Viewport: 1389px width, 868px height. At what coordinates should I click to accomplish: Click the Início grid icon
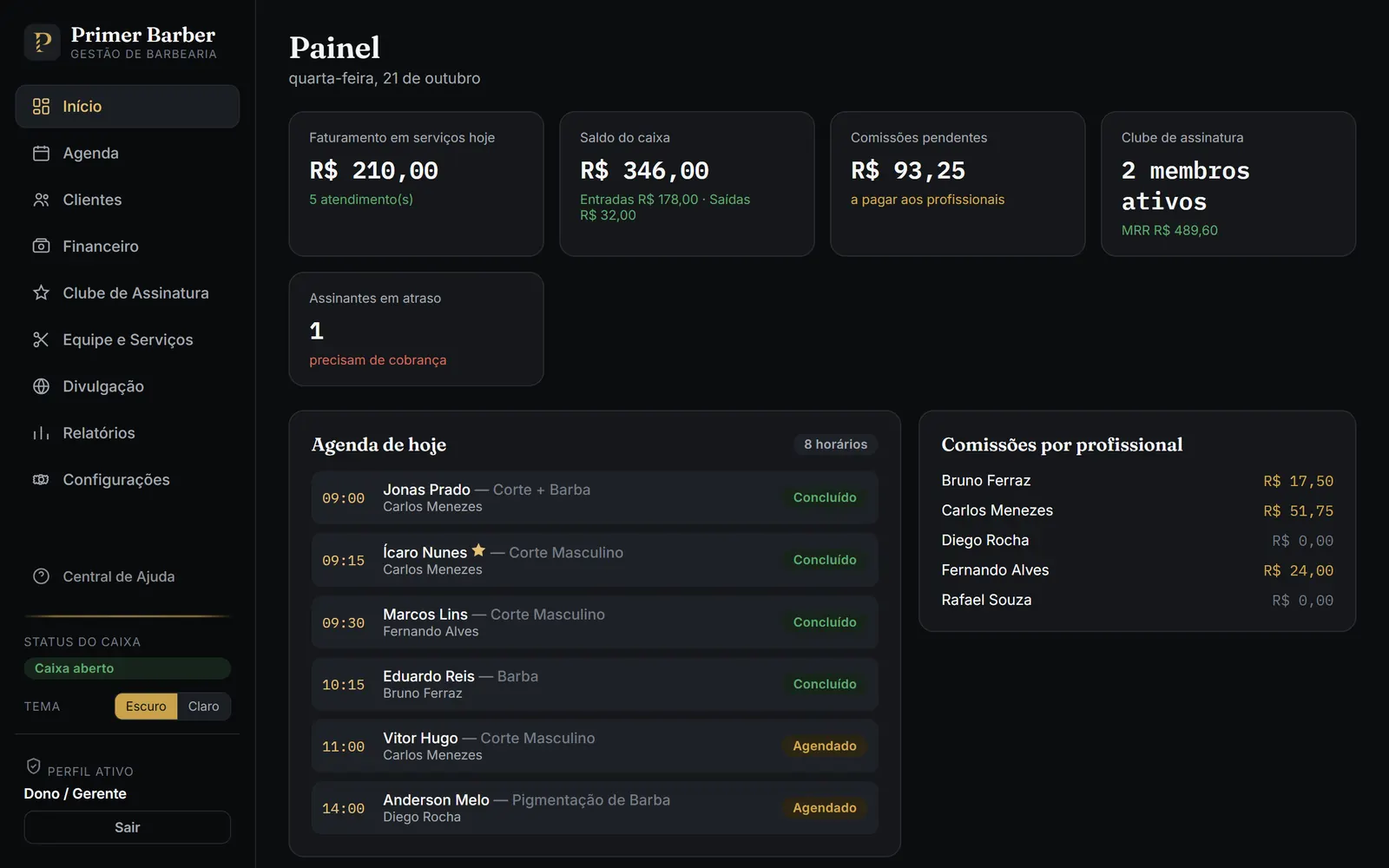tap(41, 107)
